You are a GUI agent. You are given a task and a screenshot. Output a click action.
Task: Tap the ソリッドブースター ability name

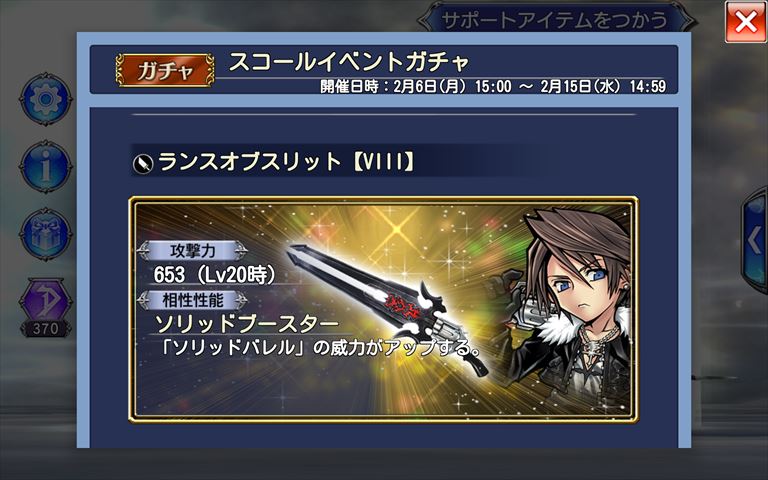point(247,324)
